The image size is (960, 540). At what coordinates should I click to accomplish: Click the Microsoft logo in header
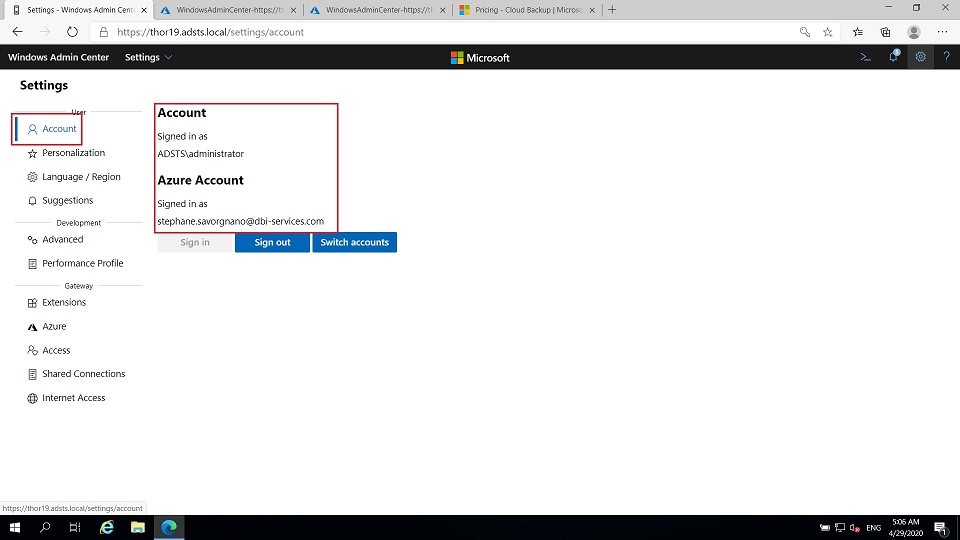480,58
